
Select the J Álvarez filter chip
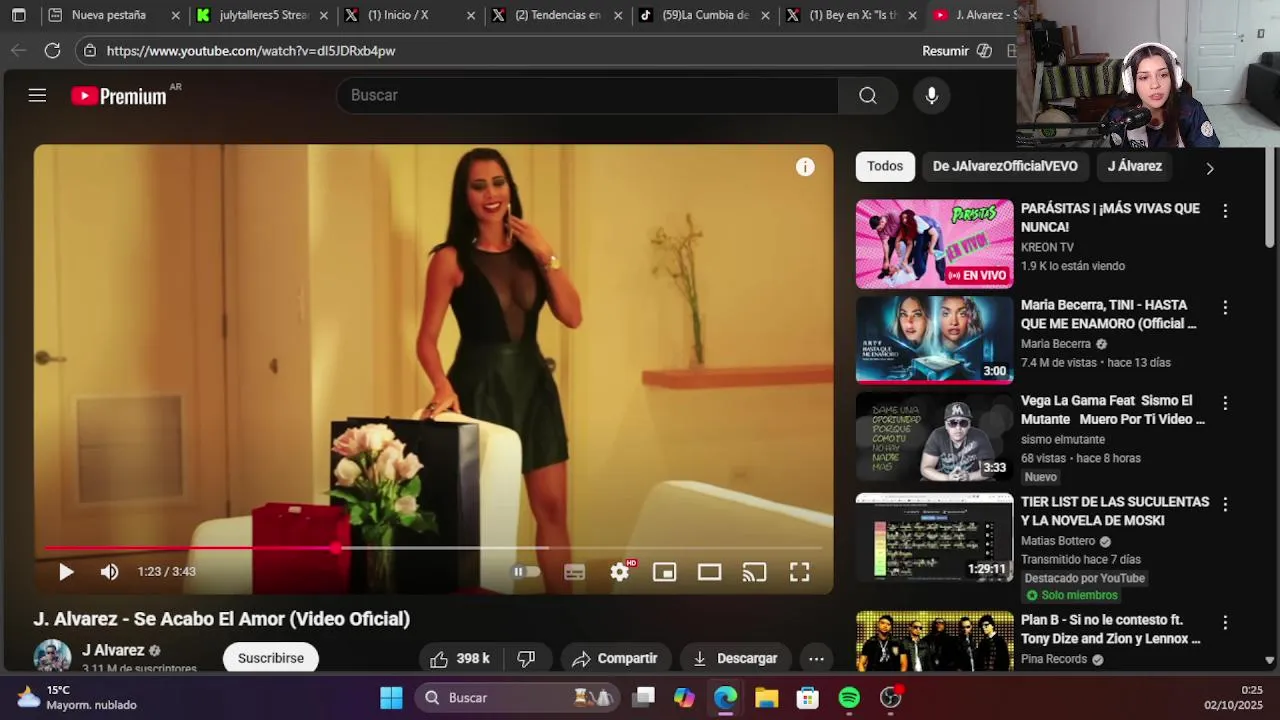(1134, 166)
